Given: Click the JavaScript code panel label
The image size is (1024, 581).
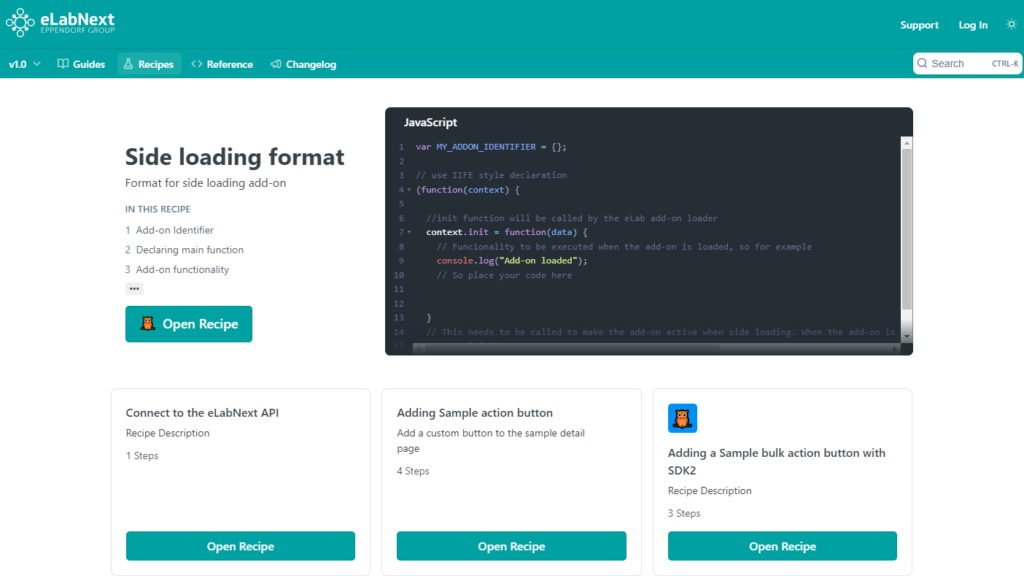Looking at the screenshot, I should coord(430,122).
